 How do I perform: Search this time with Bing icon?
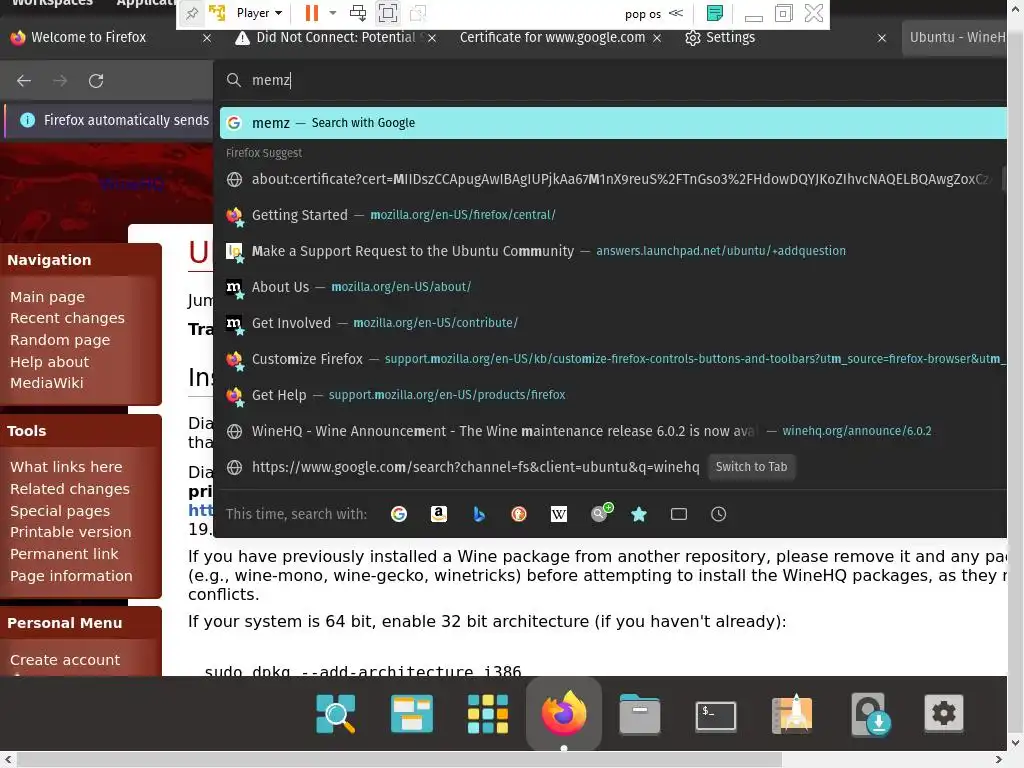(x=479, y=514)
